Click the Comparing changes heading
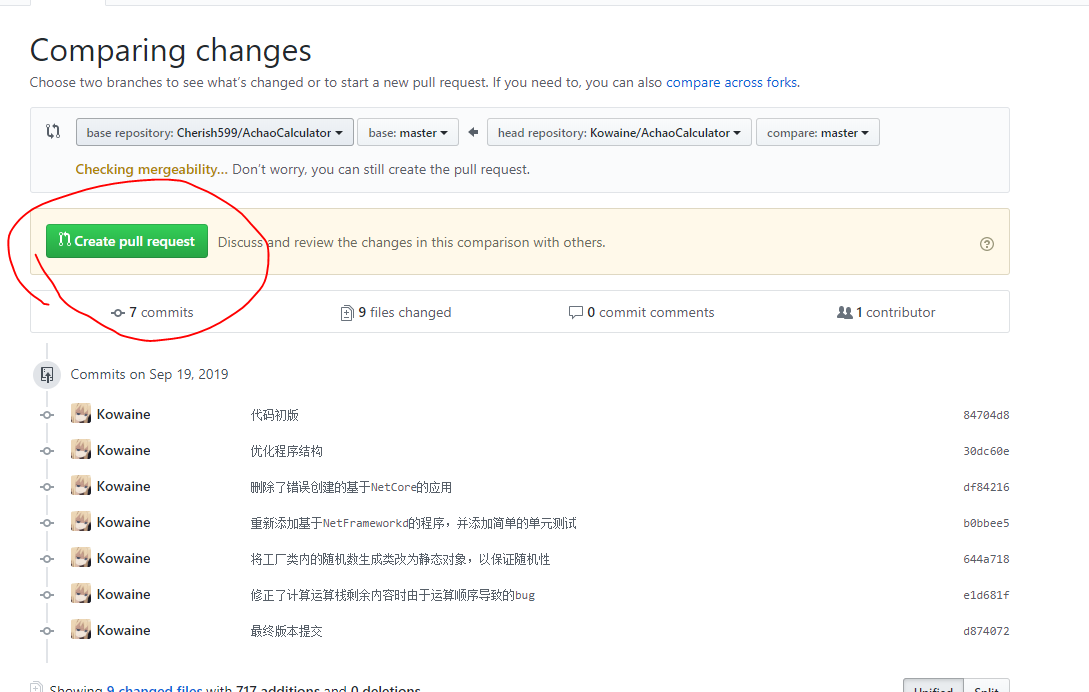The image size is (1089, 692). [x=170, y=51]
